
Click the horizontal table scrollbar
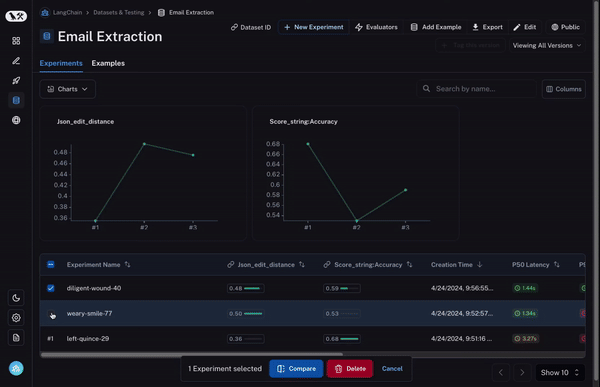pos(192,354)
